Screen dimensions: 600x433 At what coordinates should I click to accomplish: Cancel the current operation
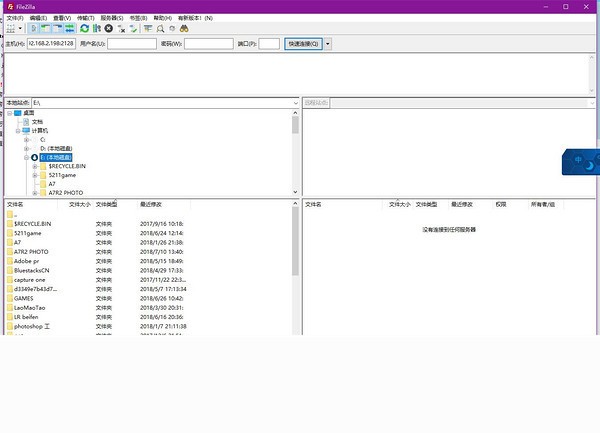coord(109,28)
